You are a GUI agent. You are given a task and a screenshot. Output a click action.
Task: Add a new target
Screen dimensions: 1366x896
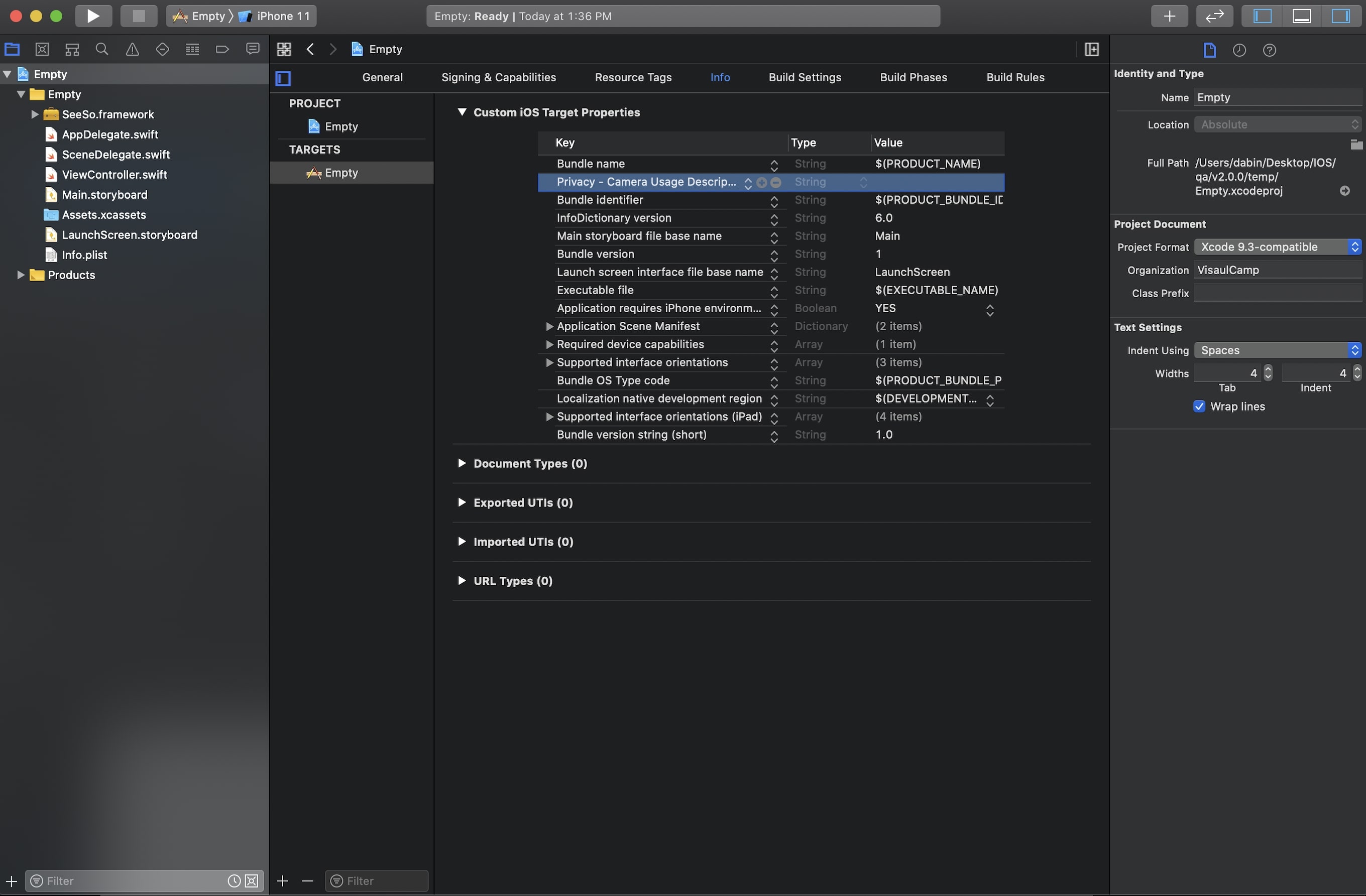pos(282,881)
